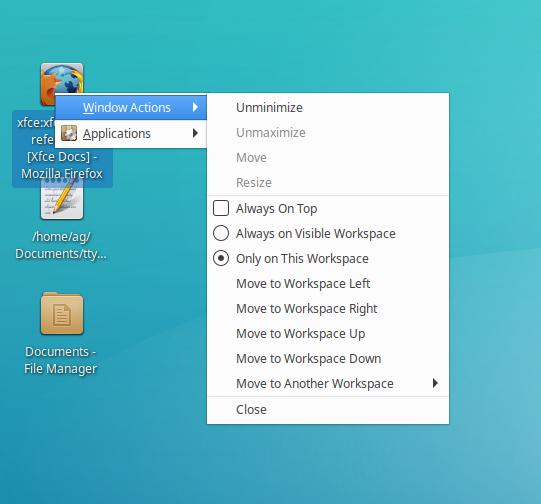This screenshot has width=541, height=504.
Task: Expand the Applications submenu arrow
Action: coord(195,133)
